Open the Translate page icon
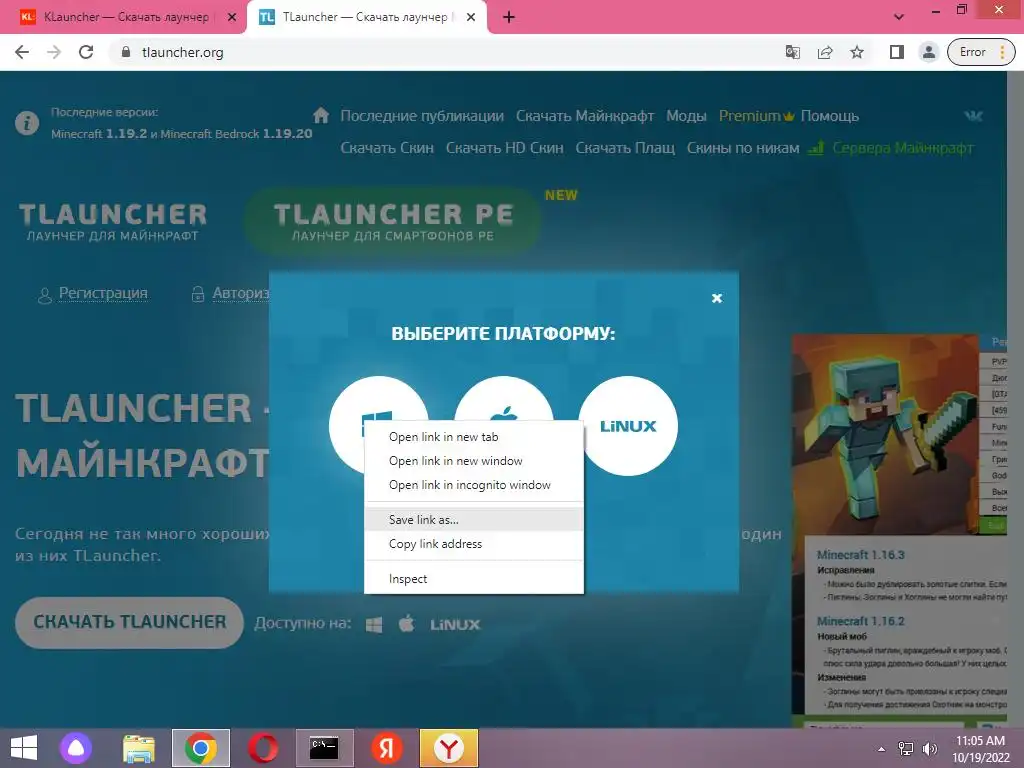The width and height of the screenshot is (1024, 768). 793,52
